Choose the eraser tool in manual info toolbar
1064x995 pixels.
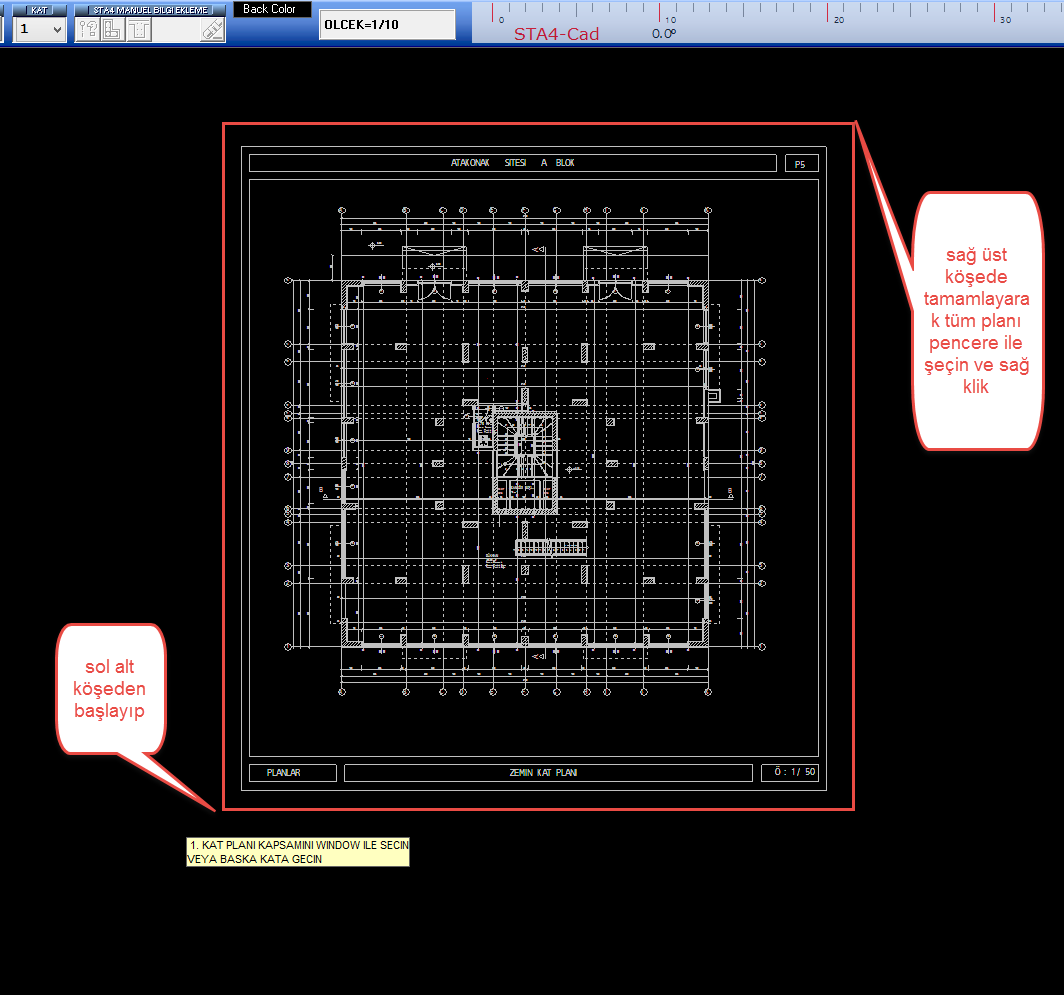click(x=212, y=30)
